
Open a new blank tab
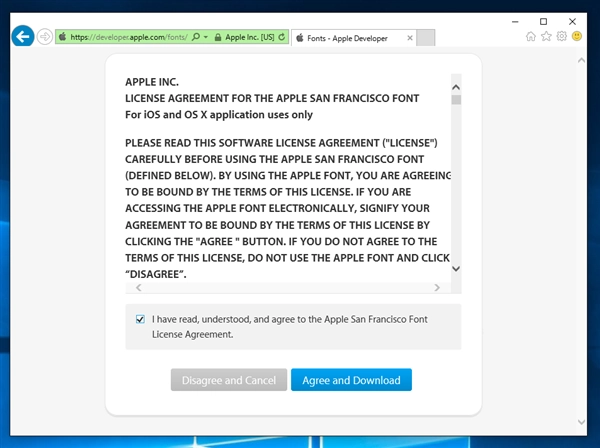[426, 38]
